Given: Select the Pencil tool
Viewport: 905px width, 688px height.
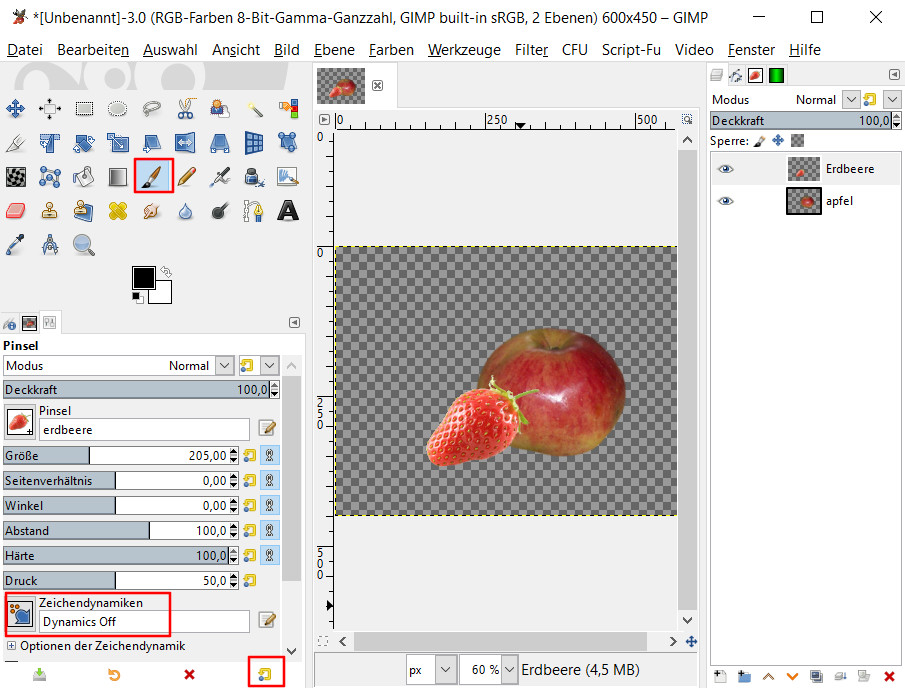Looking at the screenshot, I should pyautogui.click(x=186, y=177).
